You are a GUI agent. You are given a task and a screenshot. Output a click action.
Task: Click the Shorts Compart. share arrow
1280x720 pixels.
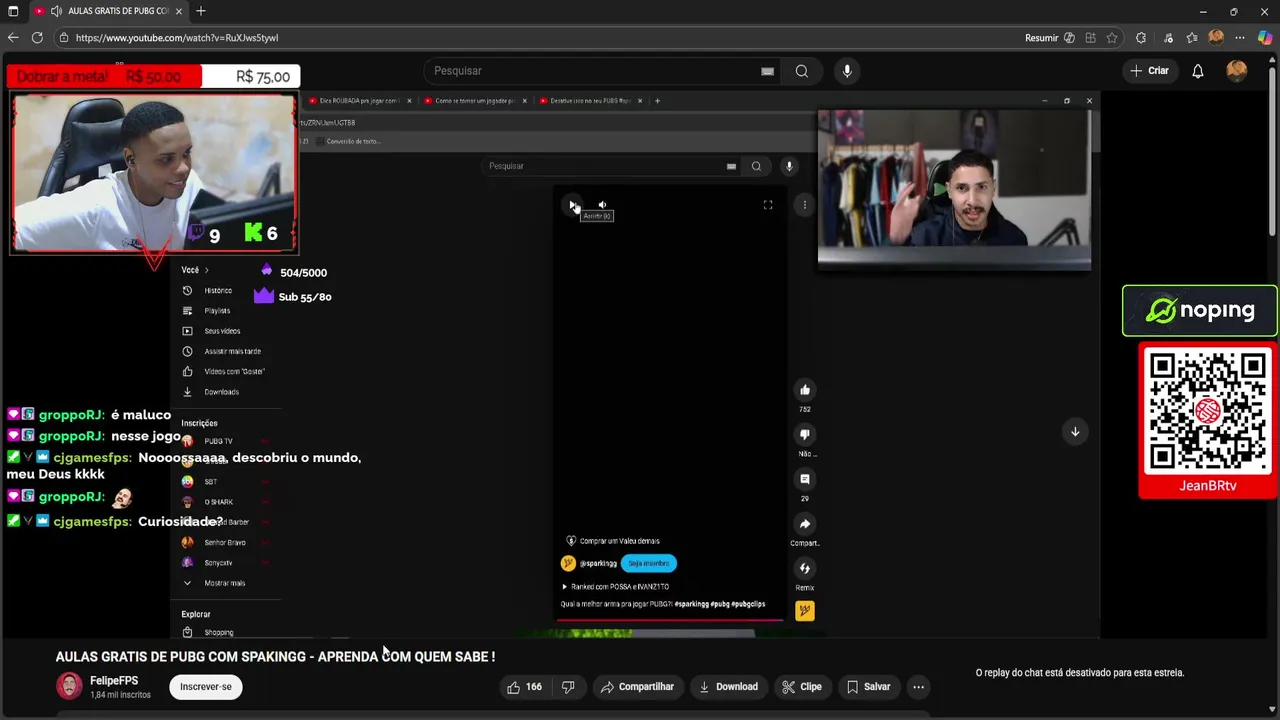[x=805, y=524]
